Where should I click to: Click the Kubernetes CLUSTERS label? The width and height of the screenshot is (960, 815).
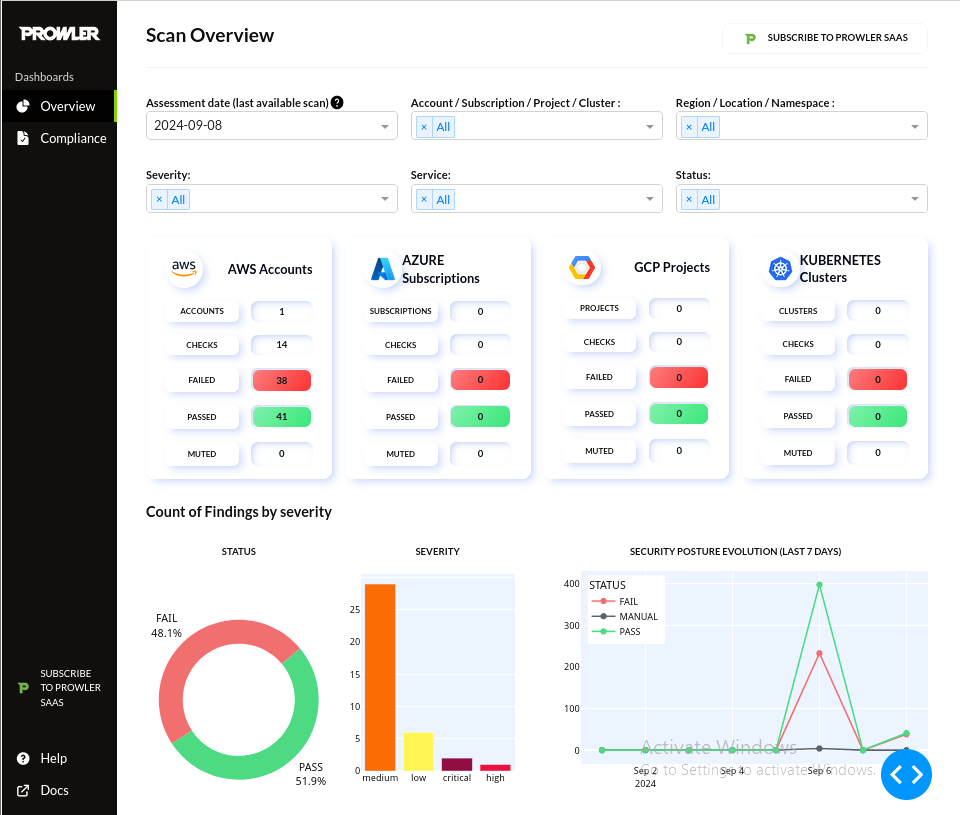click(798, 311)
